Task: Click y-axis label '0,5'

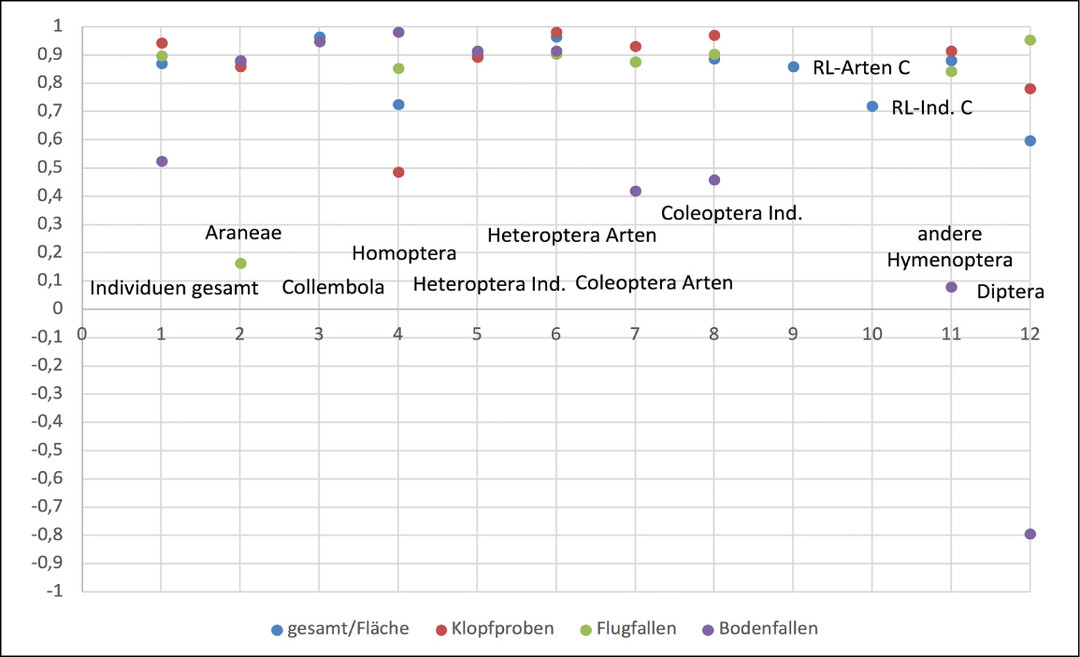Action: (x=49, y=167)
